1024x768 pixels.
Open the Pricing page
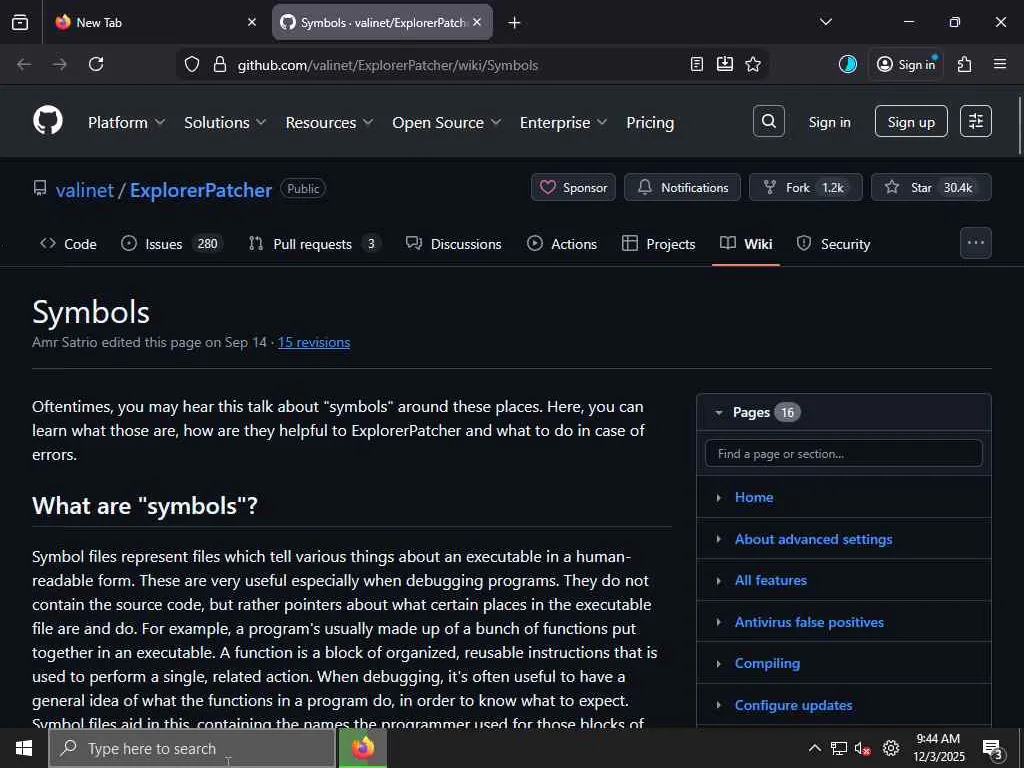650,122
